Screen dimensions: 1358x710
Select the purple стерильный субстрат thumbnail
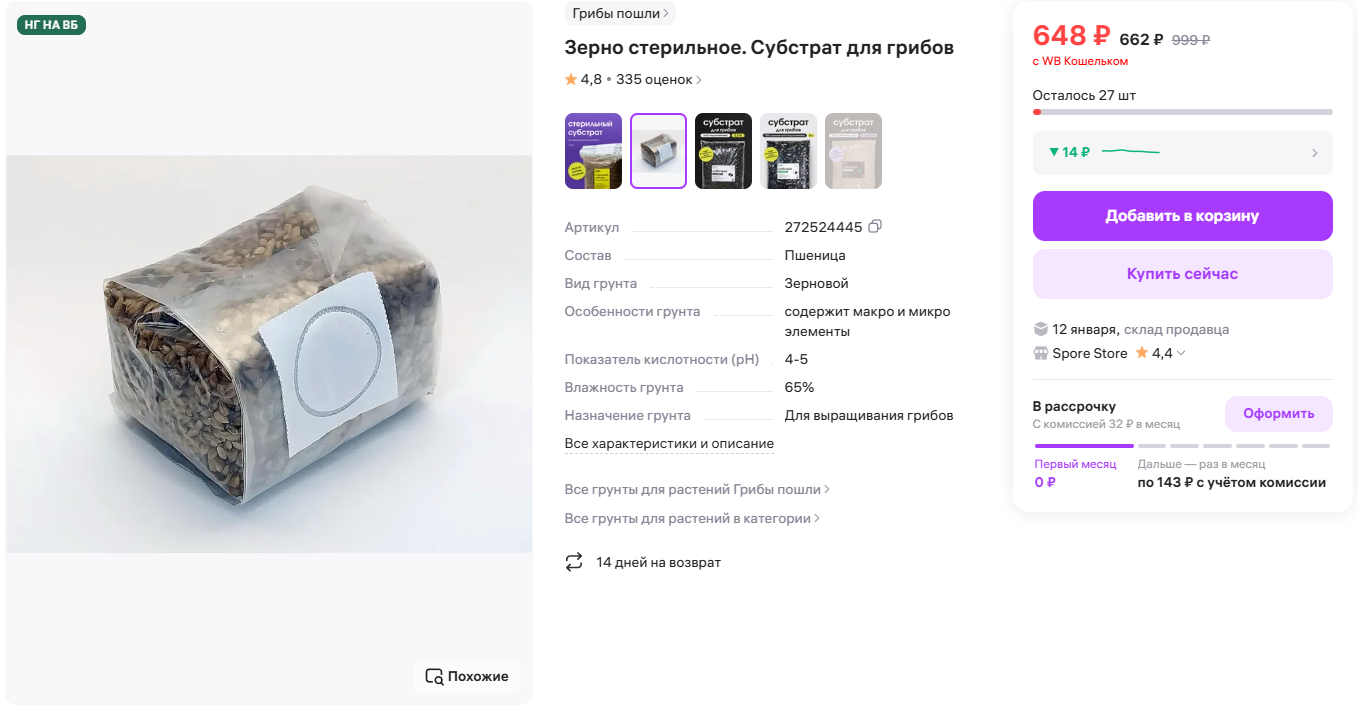pyautogui.click(x=593, y=151)
